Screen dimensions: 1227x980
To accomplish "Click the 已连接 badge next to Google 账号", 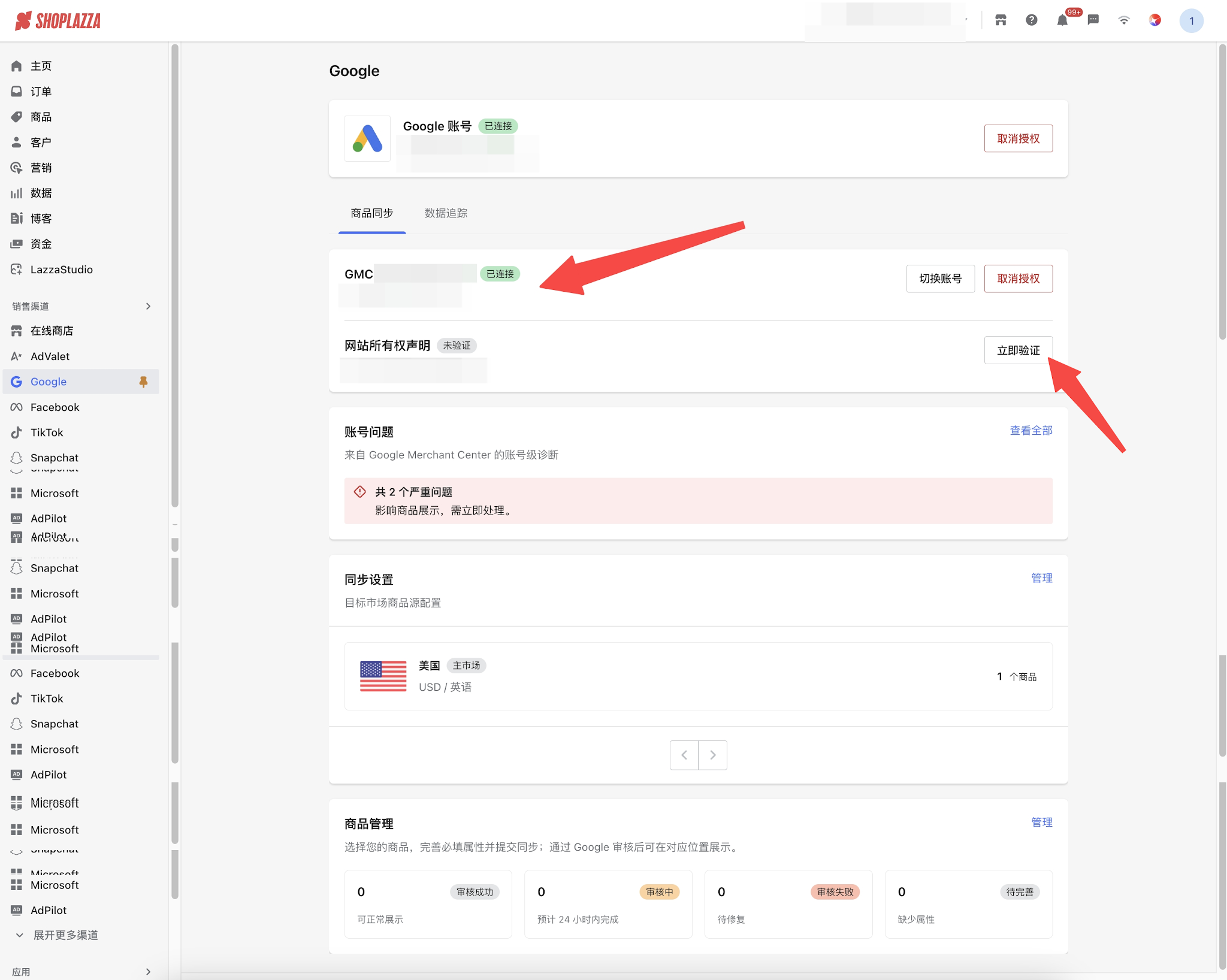I will [498, 126].
